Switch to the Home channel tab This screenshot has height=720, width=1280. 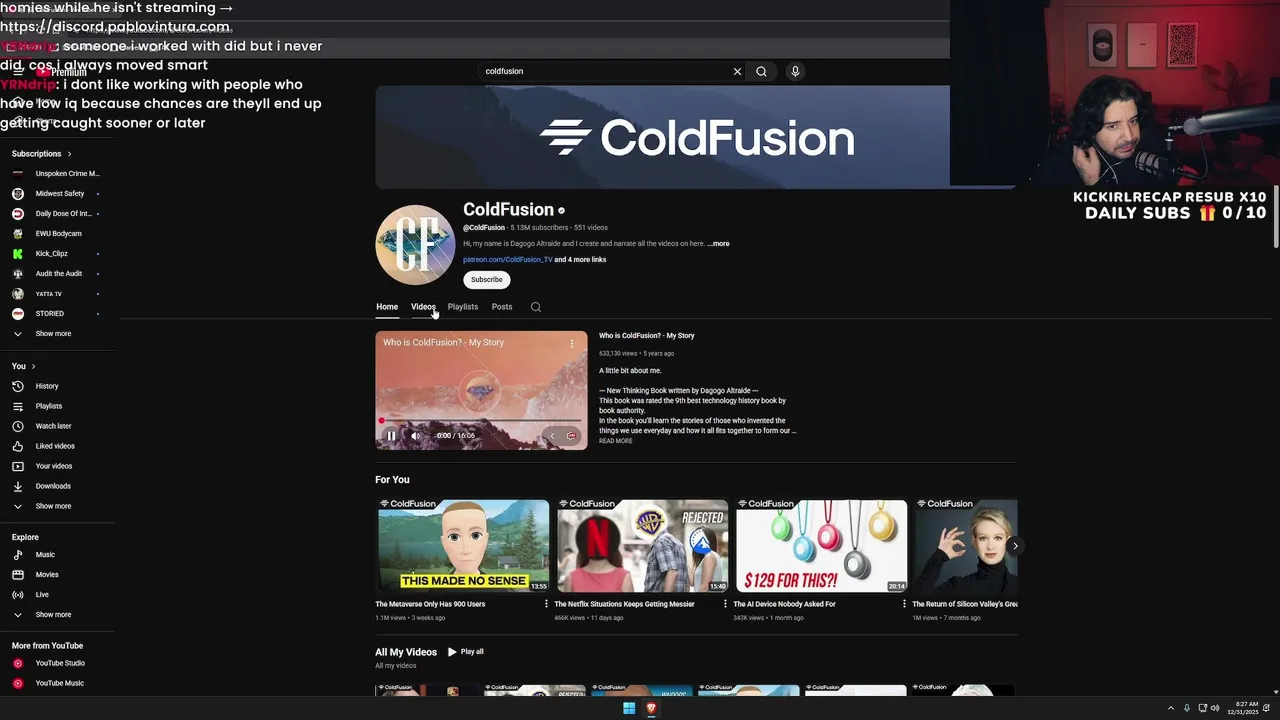tap(387, 307)
